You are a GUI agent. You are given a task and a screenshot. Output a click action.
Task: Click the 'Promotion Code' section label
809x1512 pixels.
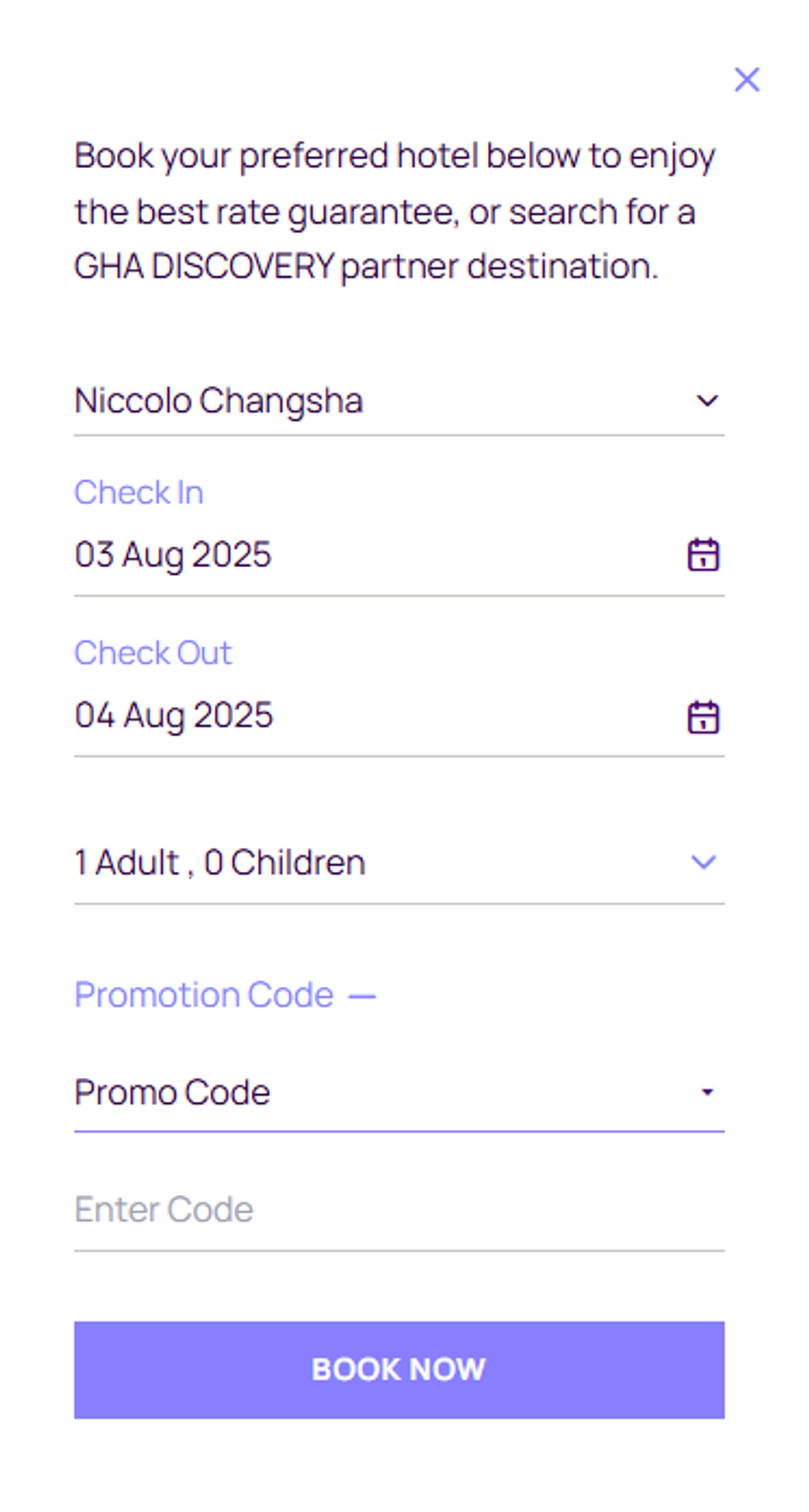tap(204, 995)
